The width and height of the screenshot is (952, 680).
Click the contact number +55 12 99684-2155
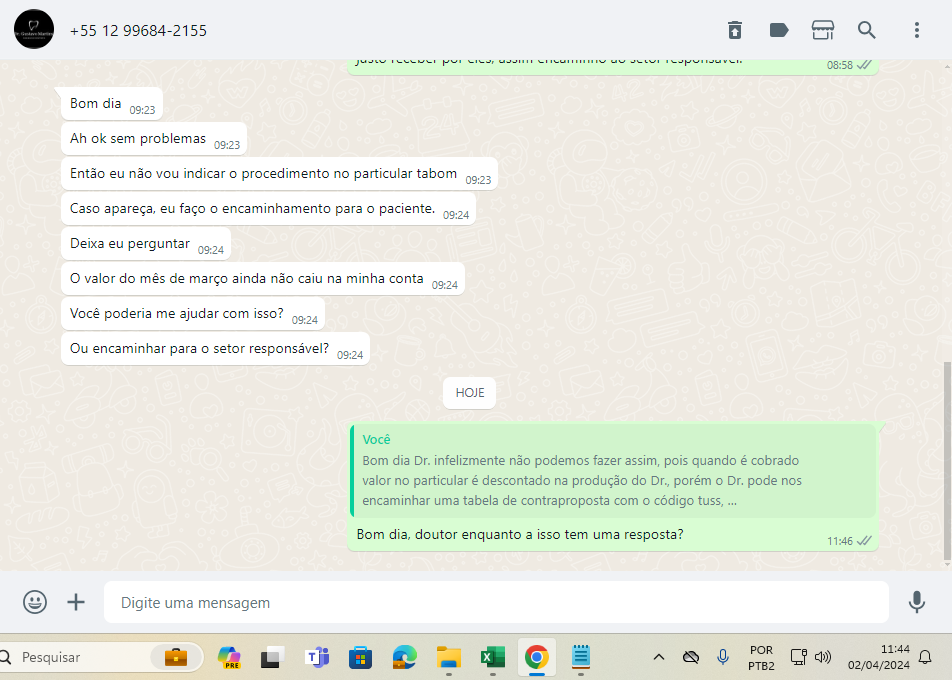click(x=138, y=30)
